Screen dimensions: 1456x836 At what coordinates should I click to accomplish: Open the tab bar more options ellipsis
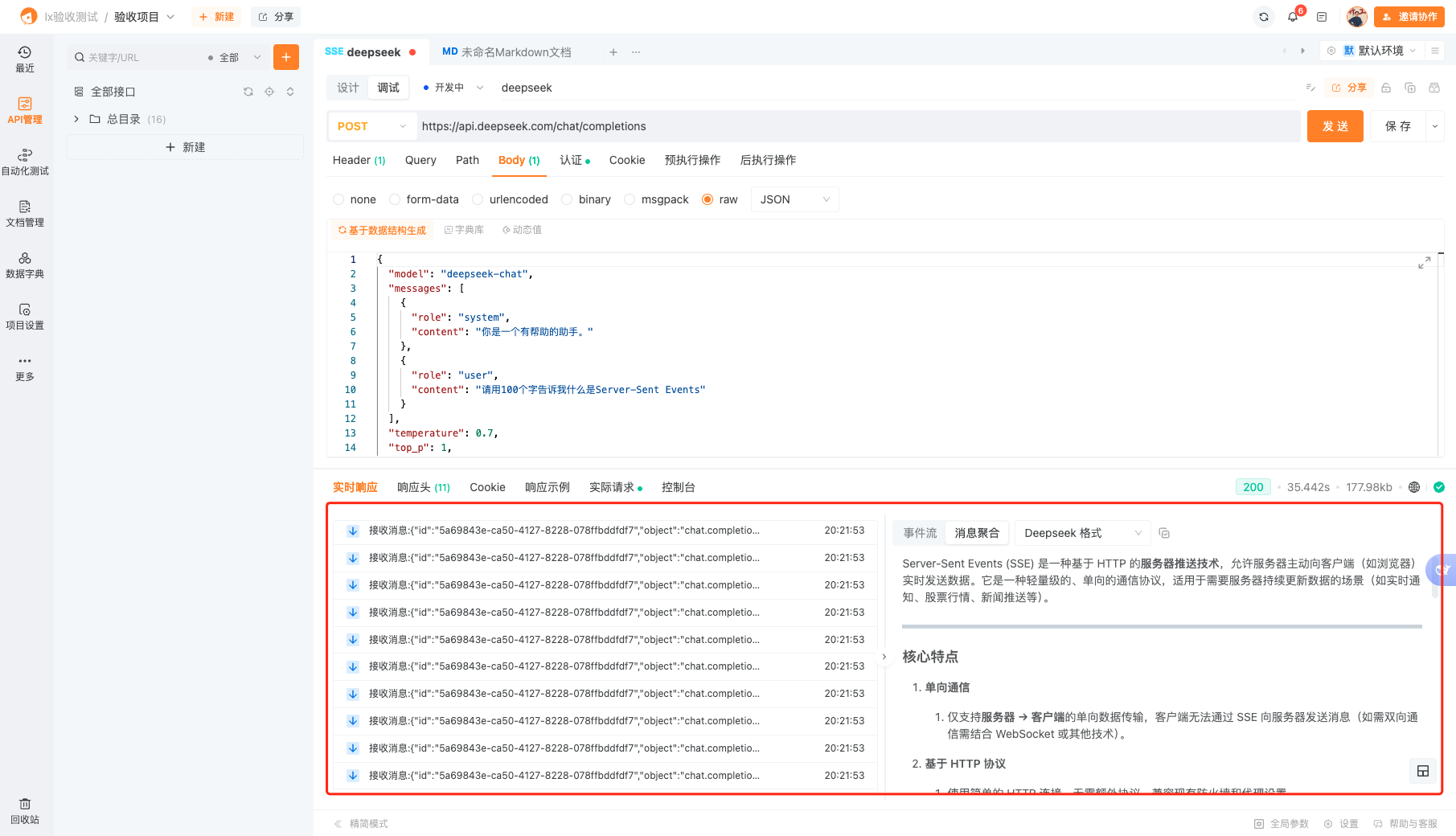pyautogui.click(x=636, y=52)
